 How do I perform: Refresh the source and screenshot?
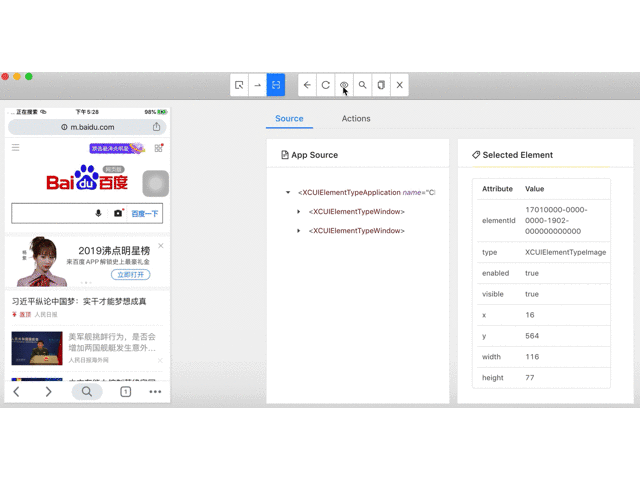coord(326,85)
